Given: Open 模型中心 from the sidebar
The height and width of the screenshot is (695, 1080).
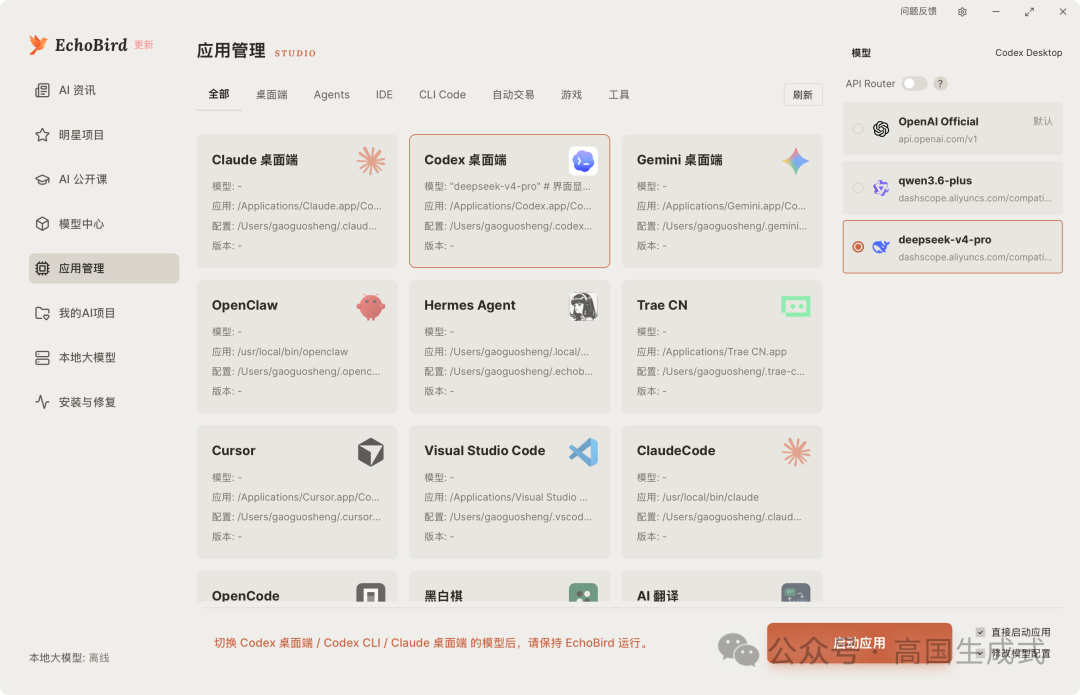Looking at the screenshot, I should (x=104, y=224).
